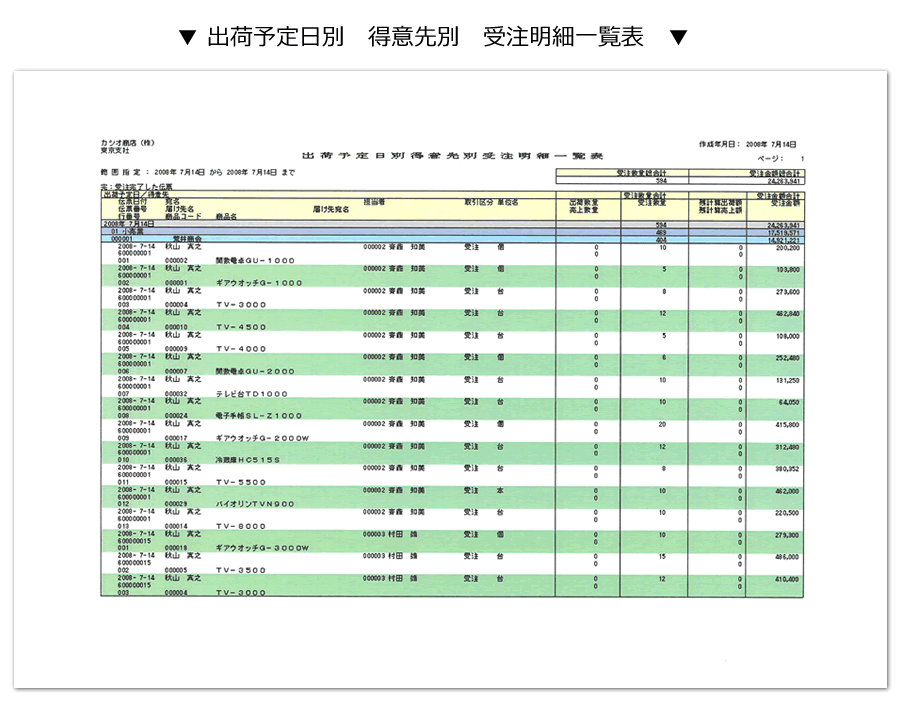The width and height of the screenshot is (900, 705).
Task: Select the 担当者 column header
Action: point(373,202)
